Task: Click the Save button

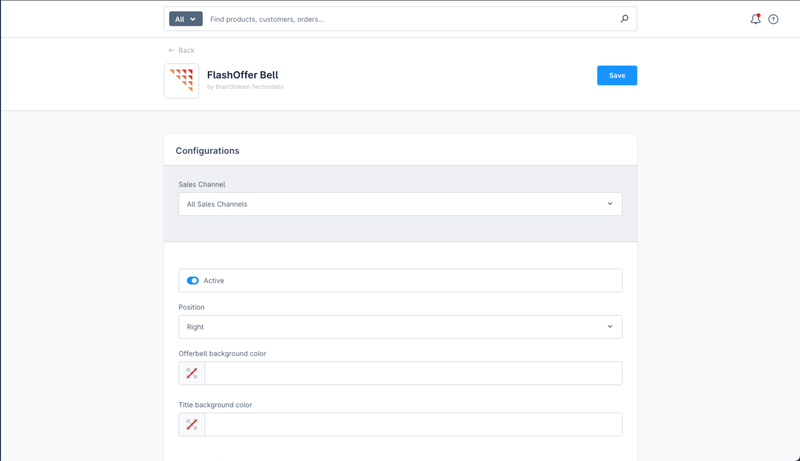Action: pos(617,76)
